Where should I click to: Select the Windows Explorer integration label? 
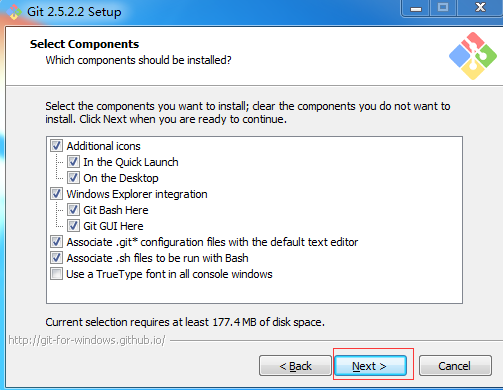coord(137,194)
